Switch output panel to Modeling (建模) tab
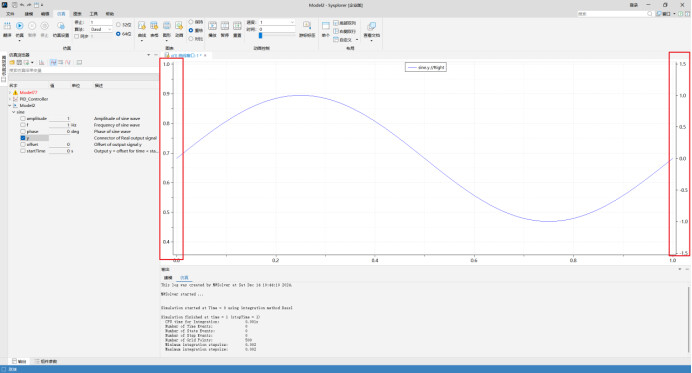The image size is (692, 373). pyautogui.click(x=168, y=278)
